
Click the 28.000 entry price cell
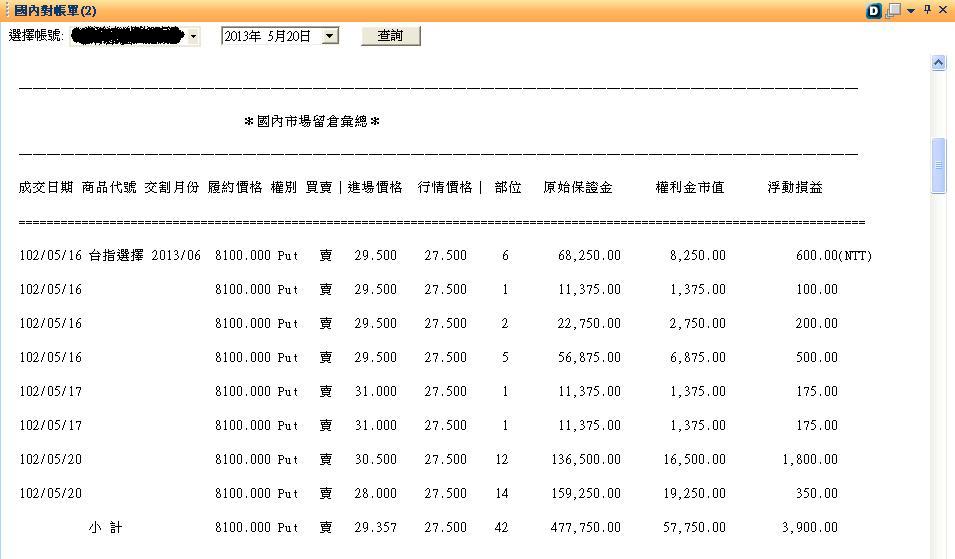[x=376, y=494]
